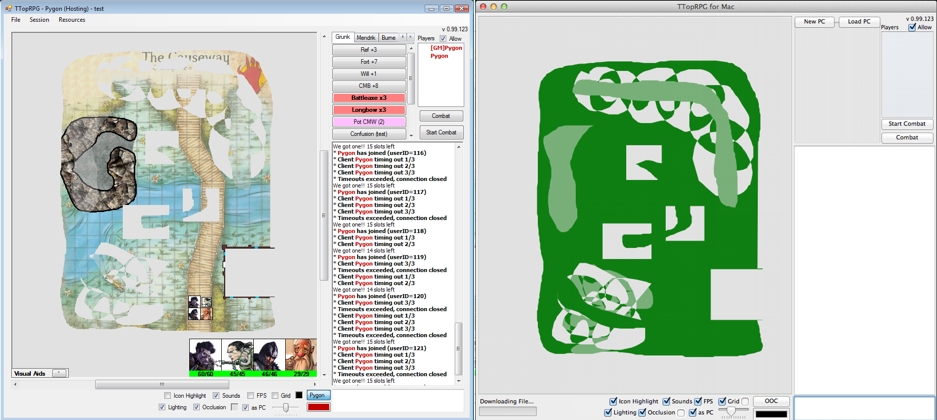Toggle Grid checkbox in Mac client
Image resolution: width=937 pixels, height=420 pixels.
pyautogui.click(x=722, y=401)
